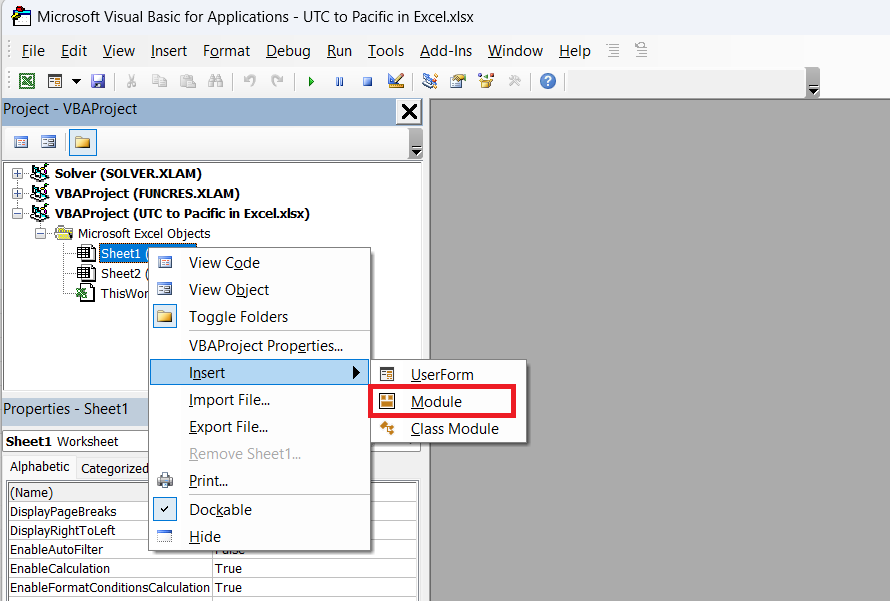Switch to the Categorized properties tab
The width and height of the screenshot is (890, 601).
click(114, 468)
